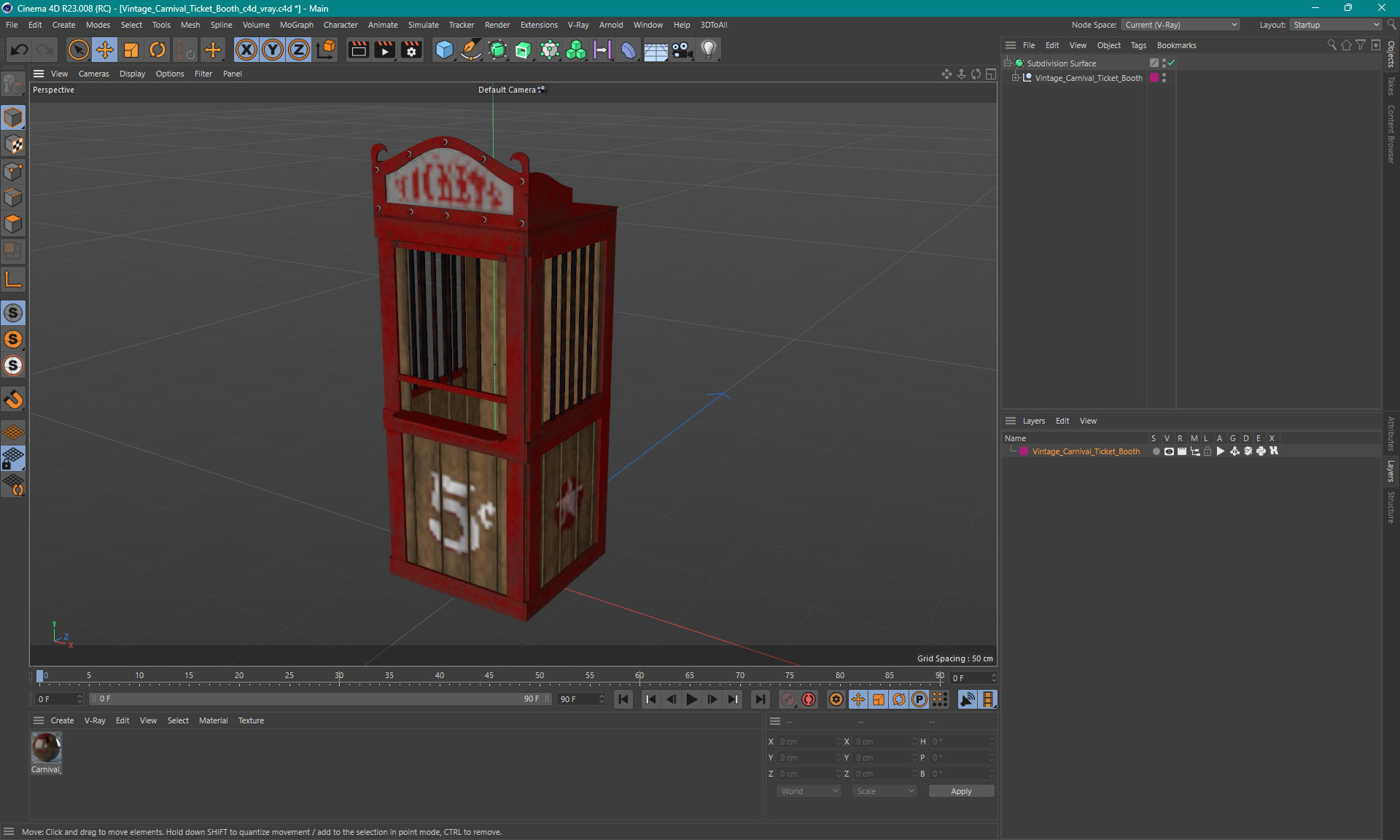Click the timeline preview range slider
1400x840 pixels.
(x=320, y=699)
